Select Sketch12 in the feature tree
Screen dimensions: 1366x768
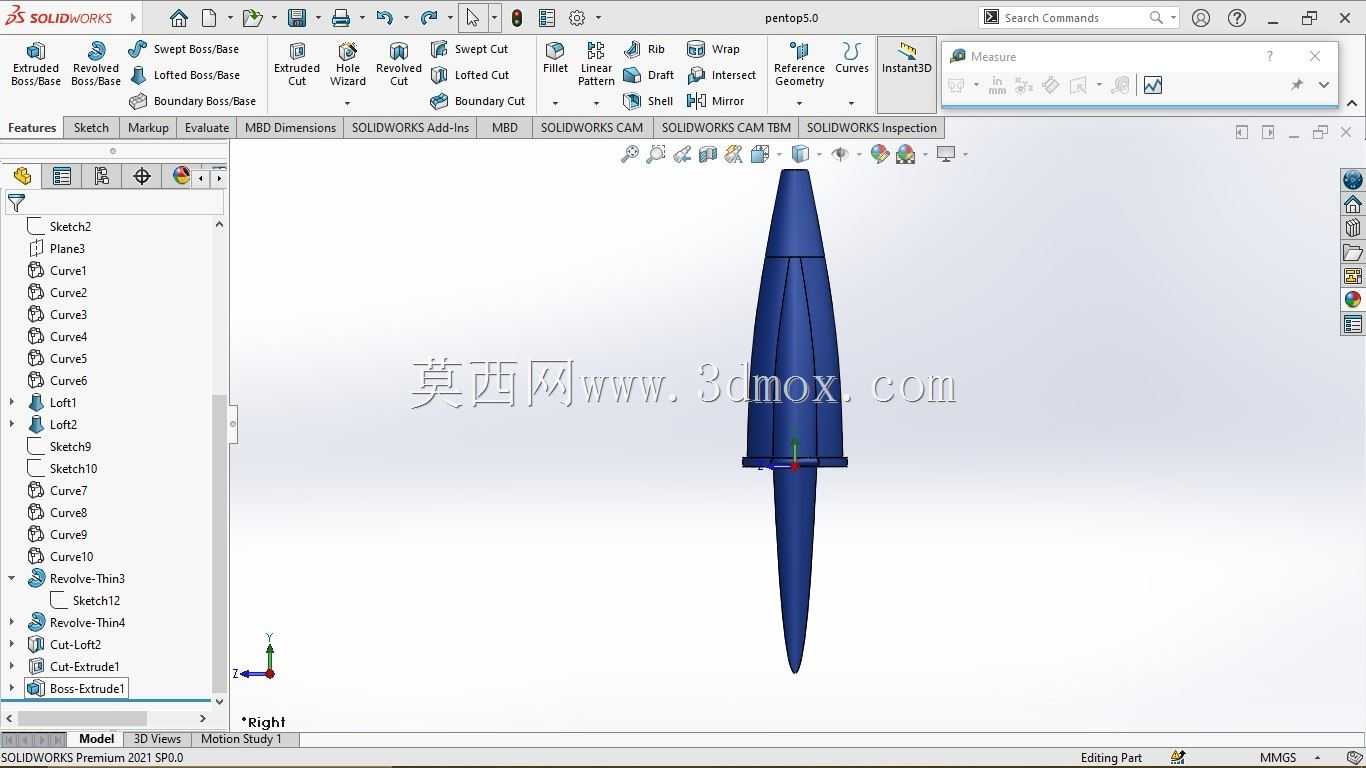[x=85, y=600]
